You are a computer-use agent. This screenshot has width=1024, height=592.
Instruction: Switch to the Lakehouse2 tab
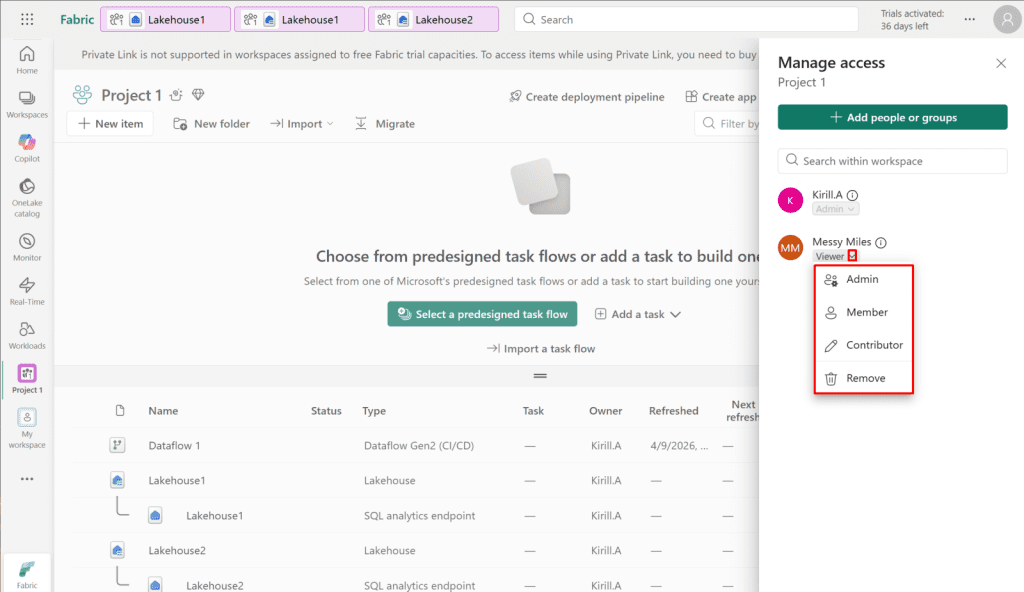(x=433, y=19)
